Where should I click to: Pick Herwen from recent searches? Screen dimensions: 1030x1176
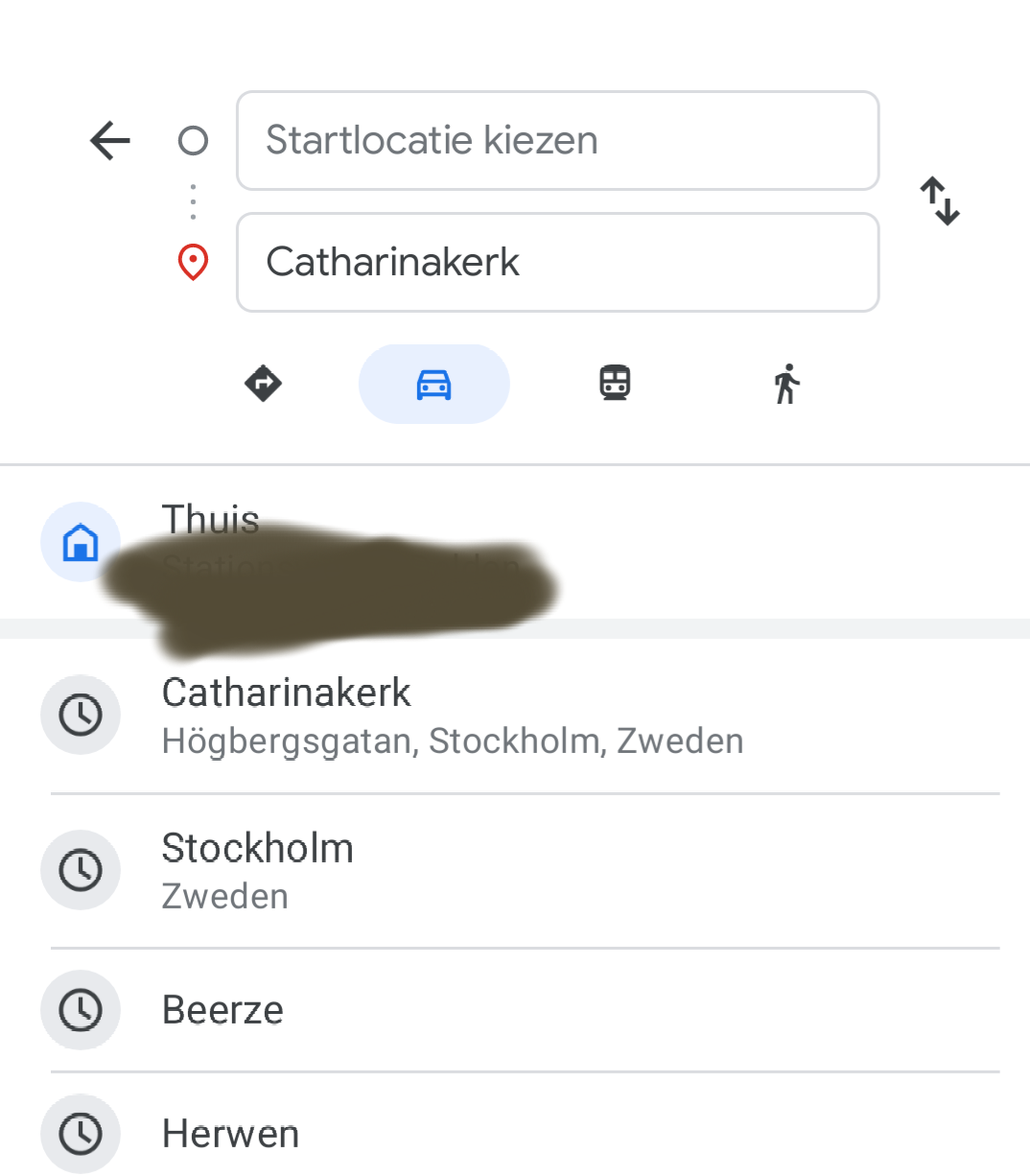tap(230, 1134)
